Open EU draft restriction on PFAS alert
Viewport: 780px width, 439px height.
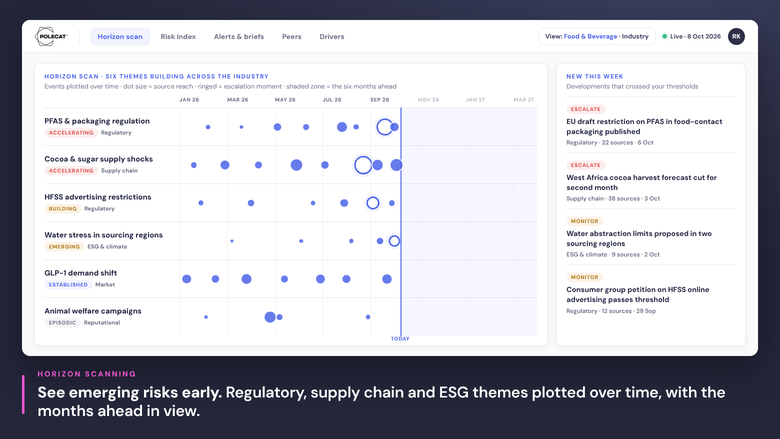644,126
